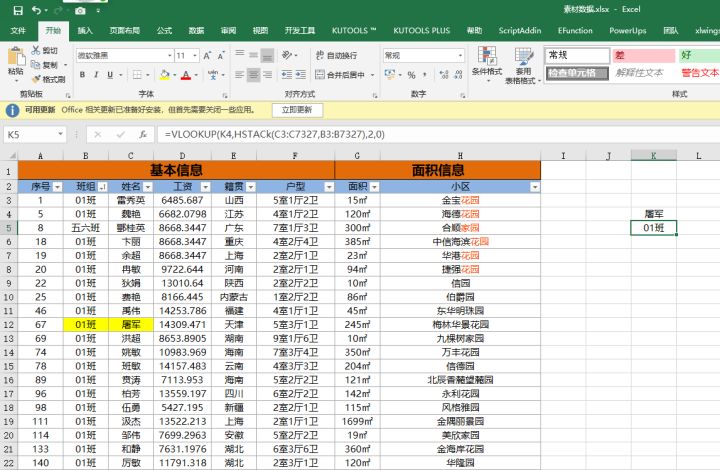This screenshot has width=720, height=470.
Task: Open the fill color dropdown arrow
Action: (175, 75)
